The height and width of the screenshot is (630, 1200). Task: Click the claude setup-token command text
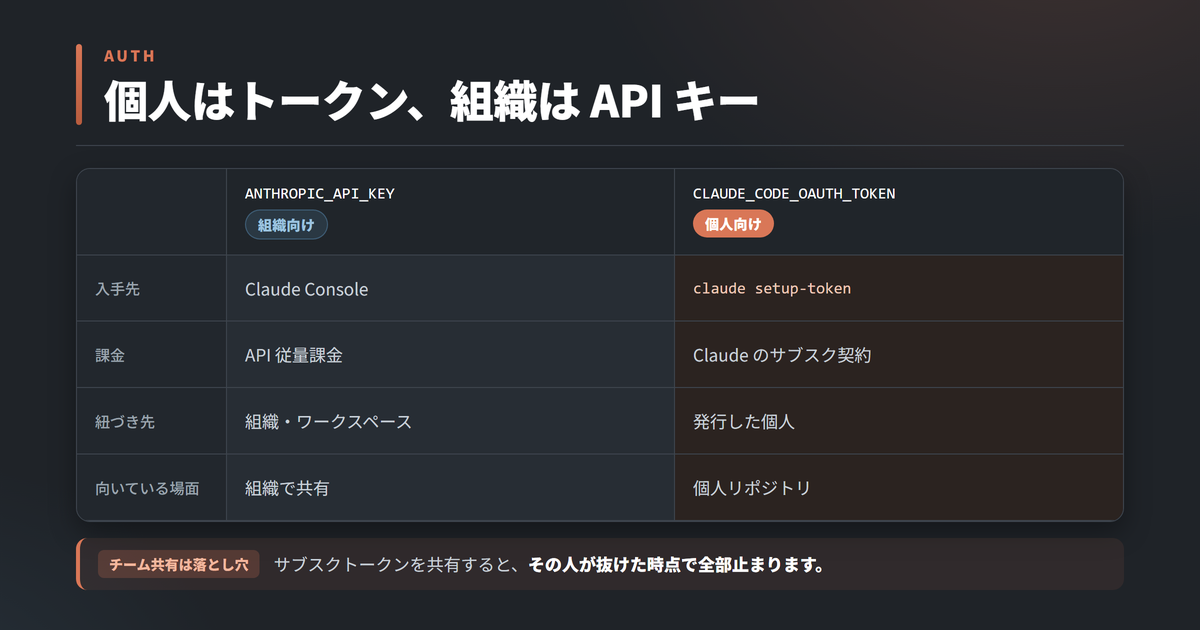(772, 288)
